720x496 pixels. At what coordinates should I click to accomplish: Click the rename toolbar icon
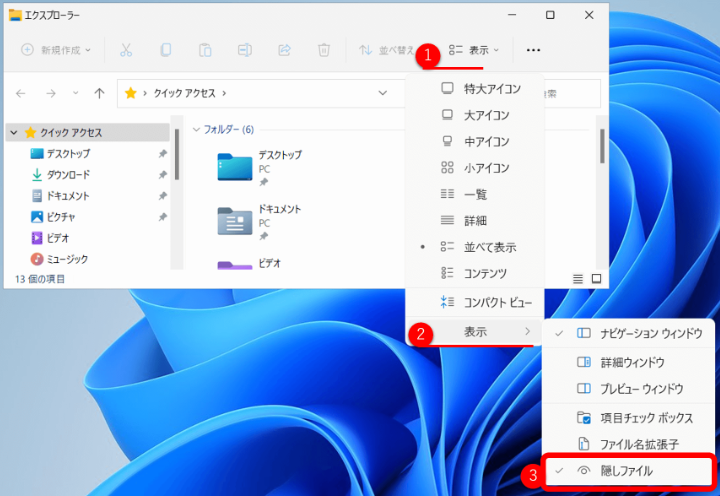click(245, 50)
